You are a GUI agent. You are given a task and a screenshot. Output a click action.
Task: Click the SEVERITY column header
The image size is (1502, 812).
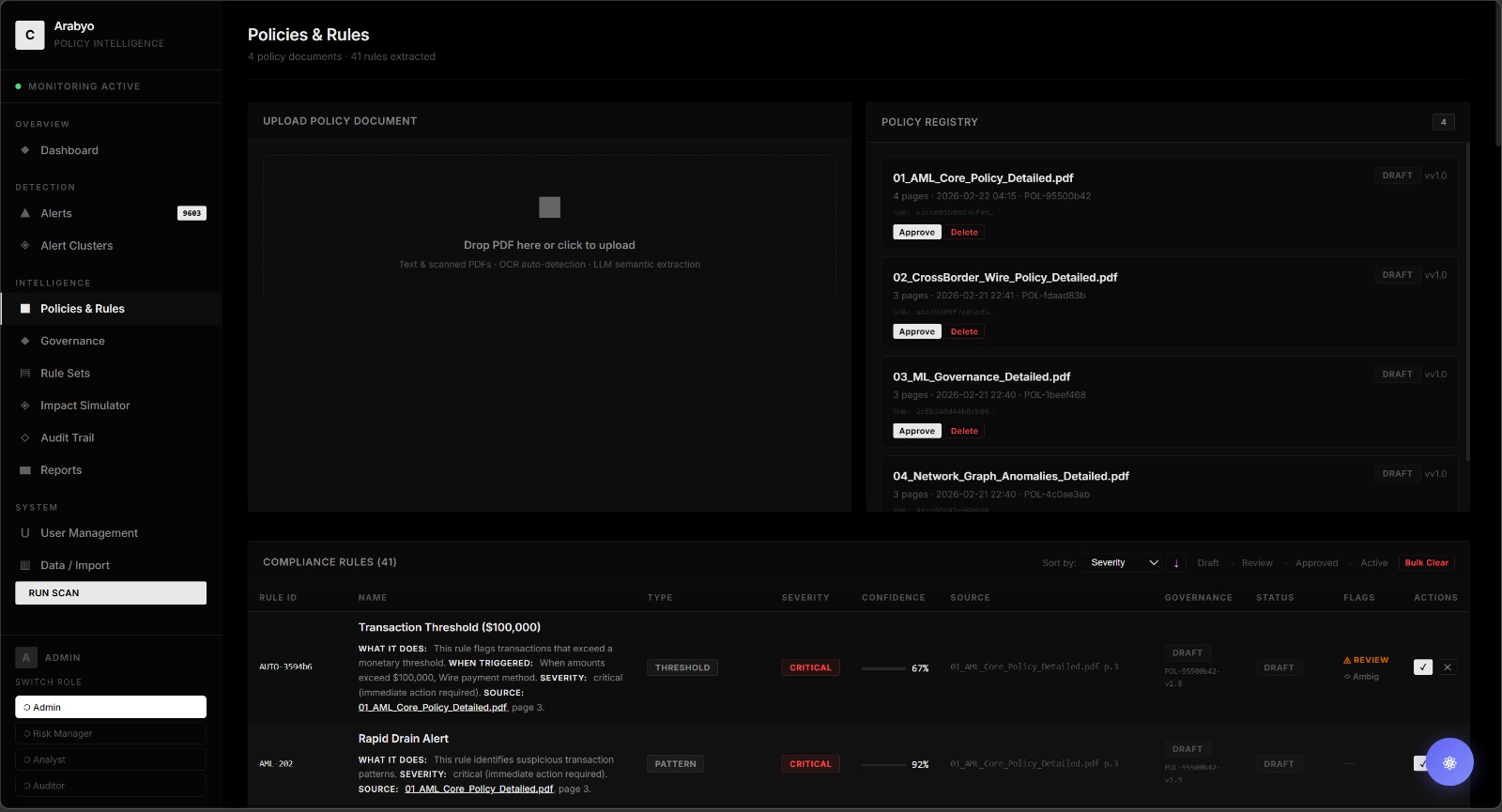(x=805, y=598)
